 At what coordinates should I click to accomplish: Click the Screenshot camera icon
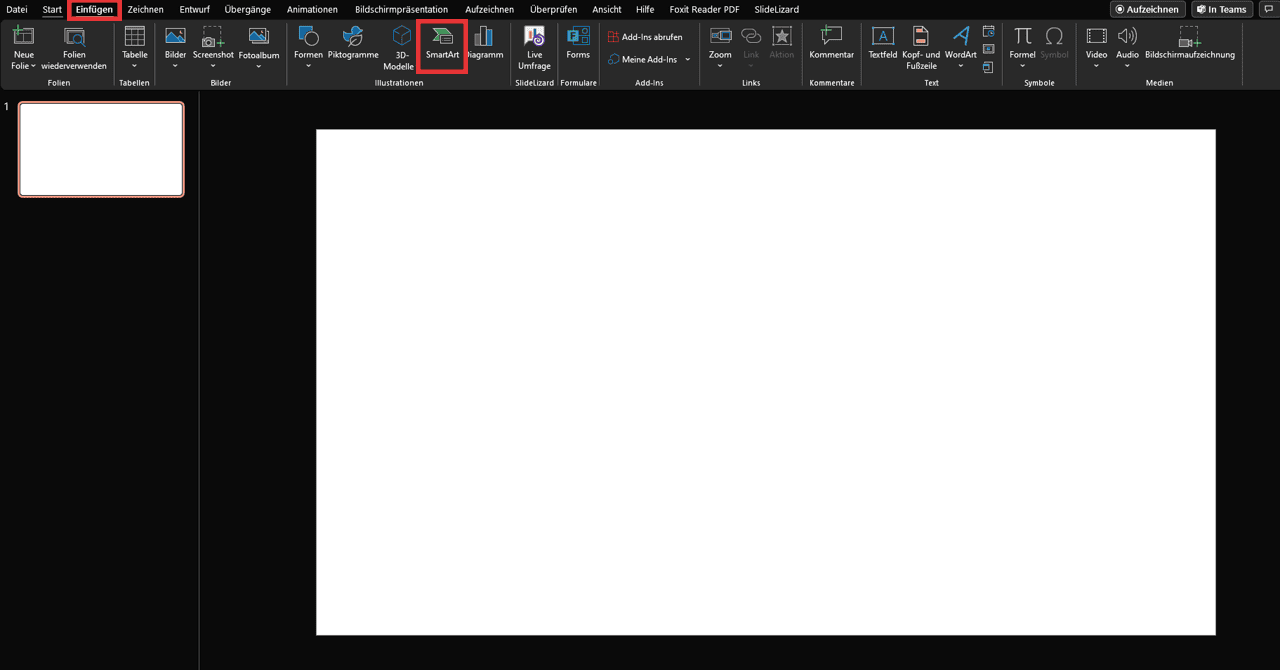(213, 38)
